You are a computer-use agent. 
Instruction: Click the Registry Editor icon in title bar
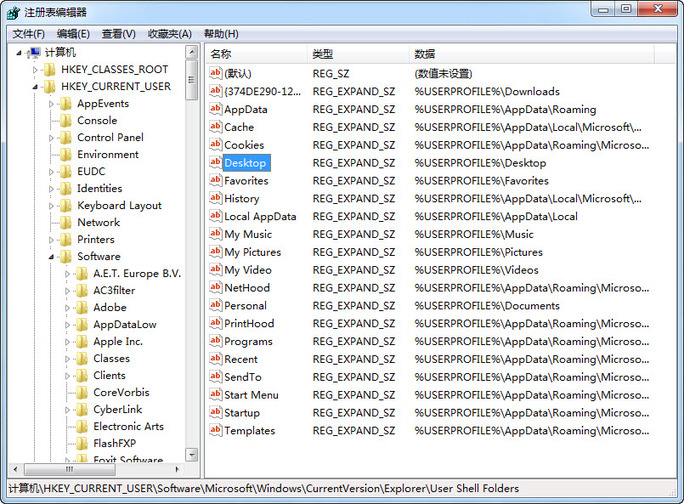pos(13,13)
